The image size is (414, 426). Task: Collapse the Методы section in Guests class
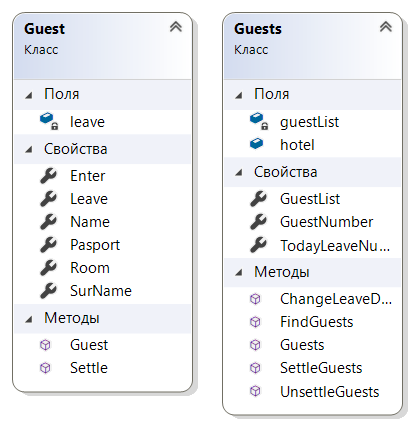pos(239,273)
